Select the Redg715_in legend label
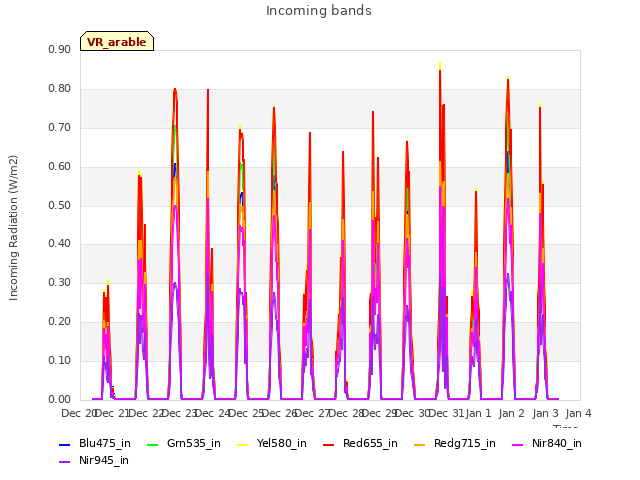The image size is (640, 480). (465, 444)
